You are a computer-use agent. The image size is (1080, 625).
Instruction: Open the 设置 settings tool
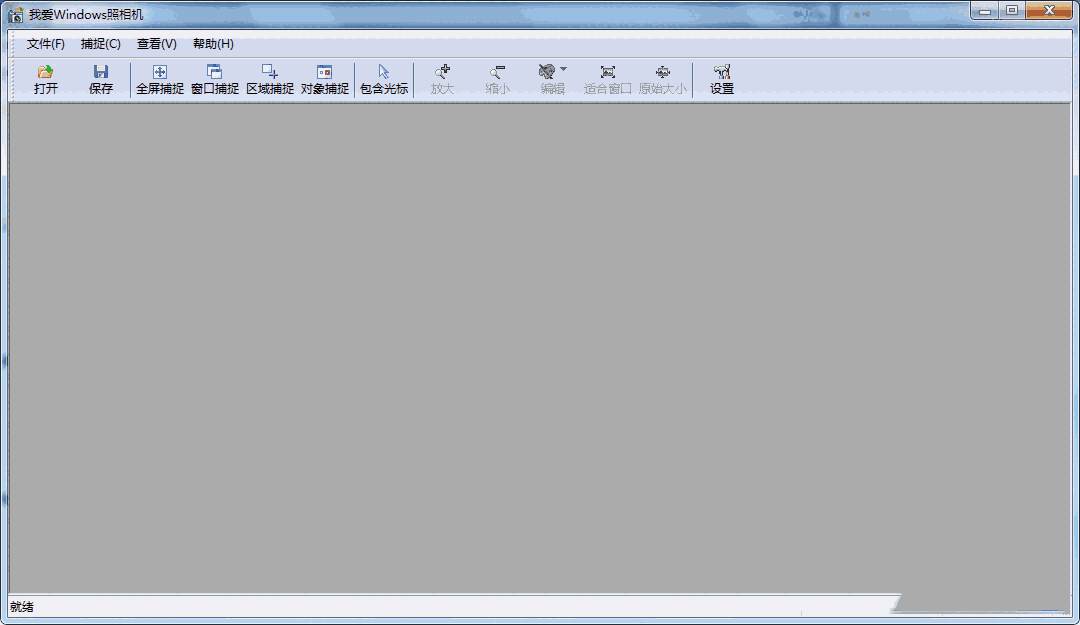coord(722,80)
